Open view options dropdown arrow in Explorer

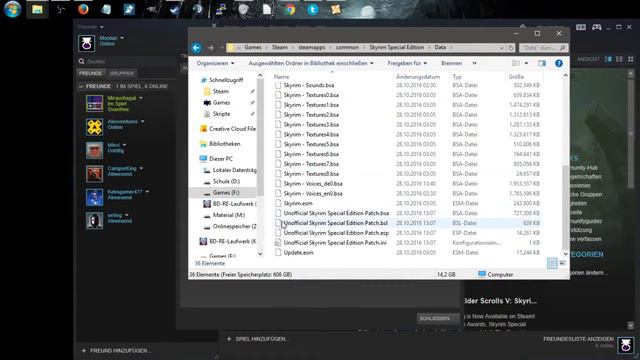pyautogui.click(x=526, y=63)
